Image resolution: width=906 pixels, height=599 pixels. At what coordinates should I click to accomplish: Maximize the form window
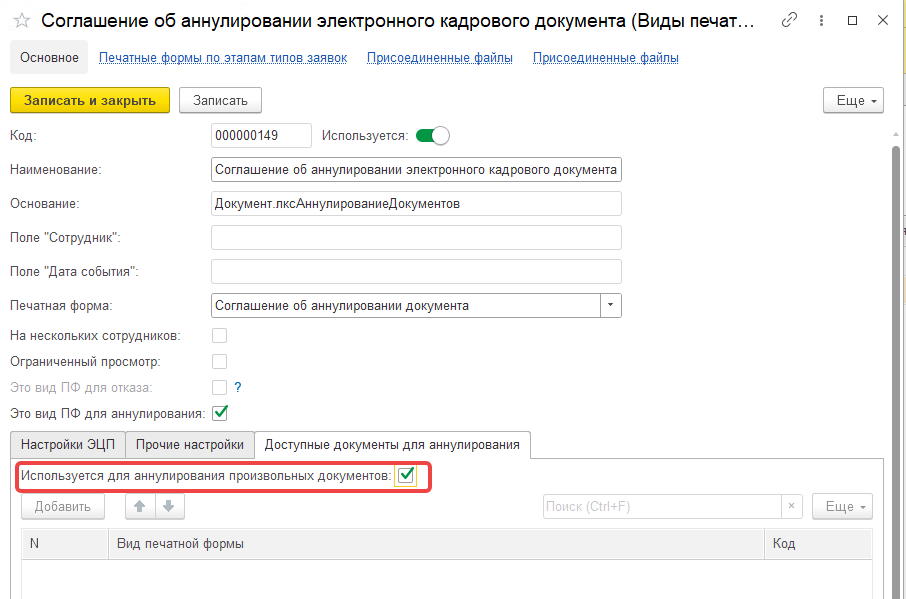pos(852,21)
